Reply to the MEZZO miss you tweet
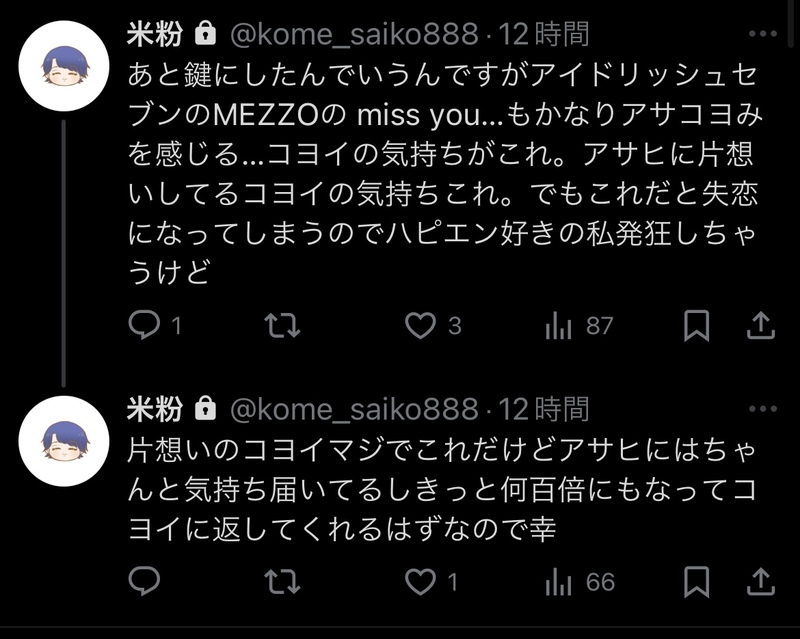Image resolution: width=800 pixels, height=639 pixels. [146, 325]
